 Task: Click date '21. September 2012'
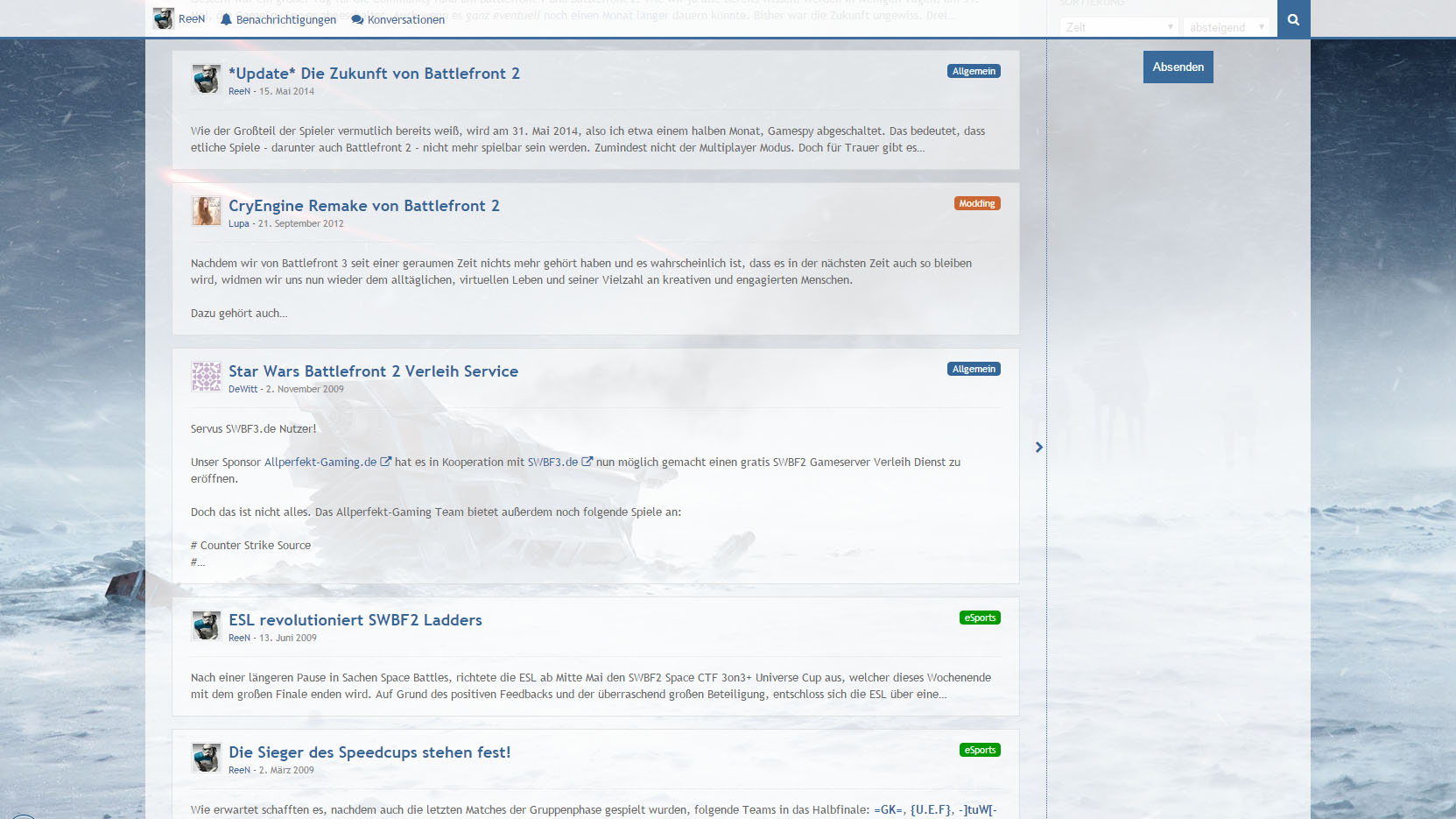[x=300, y=223]
